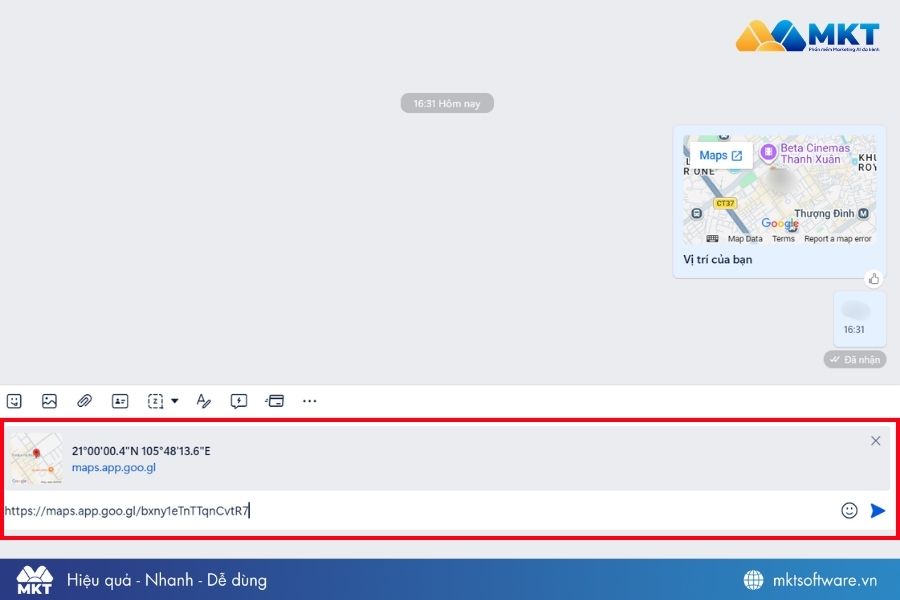
Task: Send the message with blue arrow
Action: tap(877, 510)
